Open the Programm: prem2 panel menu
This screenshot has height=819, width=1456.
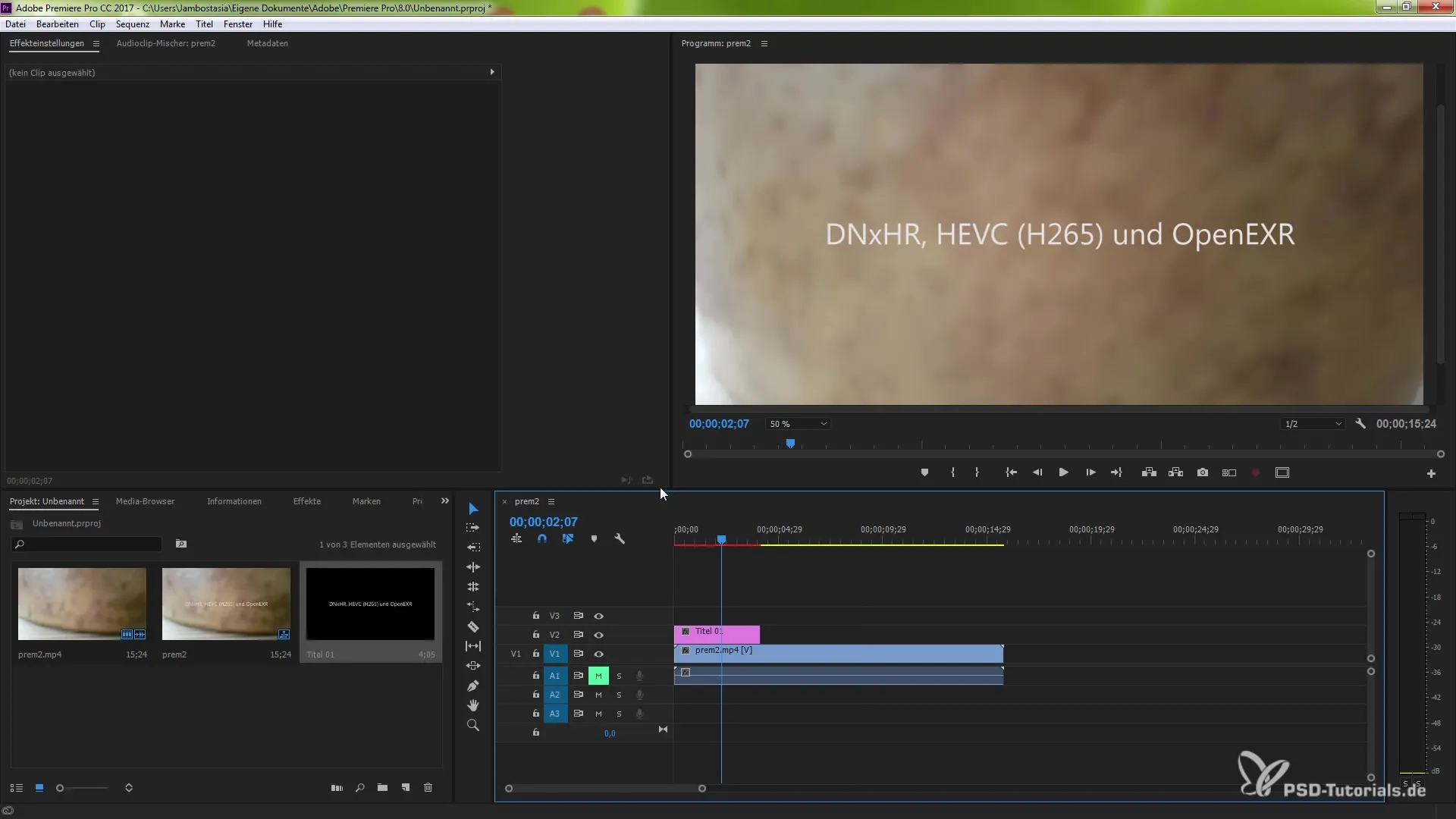764,44
